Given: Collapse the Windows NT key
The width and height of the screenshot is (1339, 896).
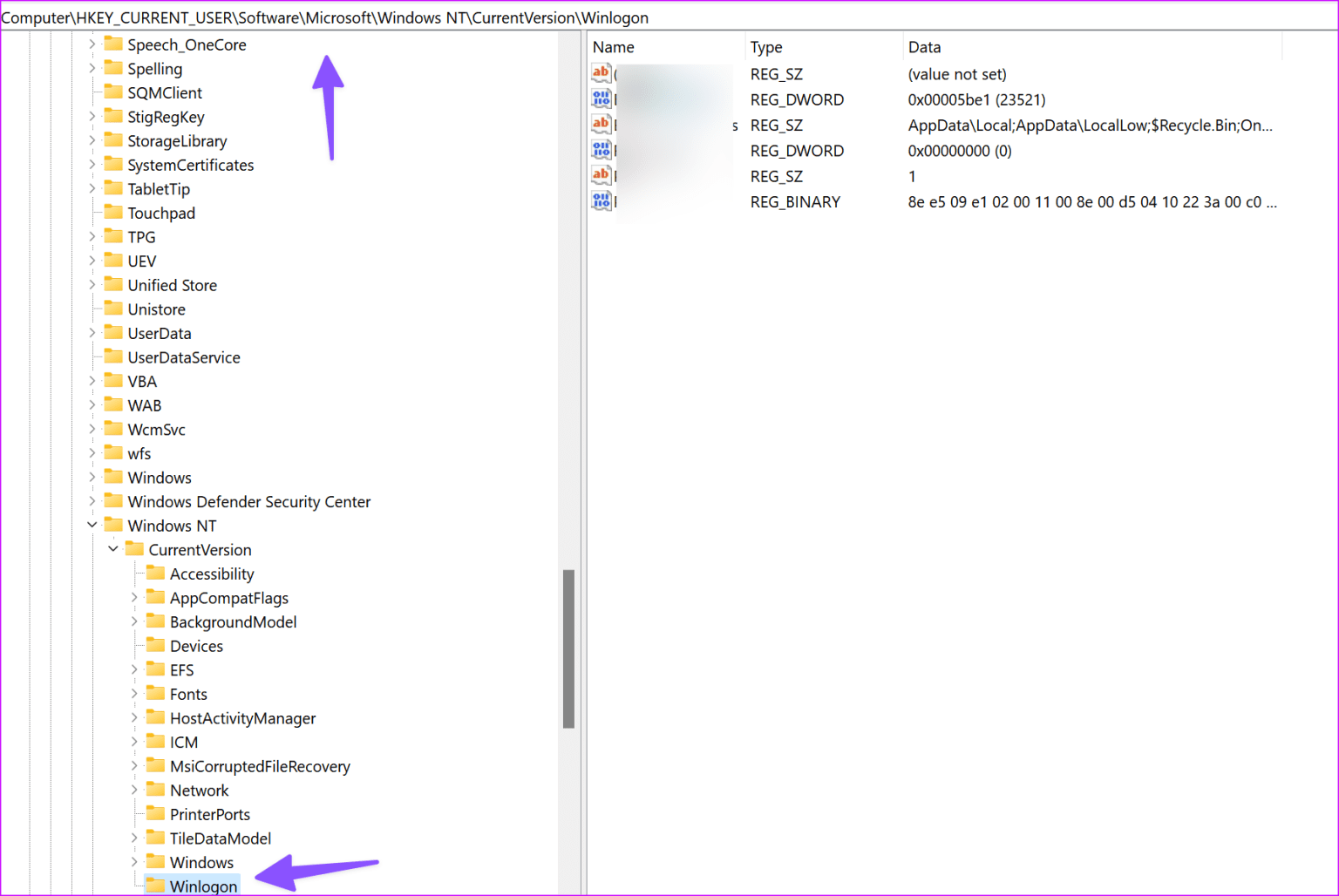Looking at the screenshot, I should click(92, 525).
